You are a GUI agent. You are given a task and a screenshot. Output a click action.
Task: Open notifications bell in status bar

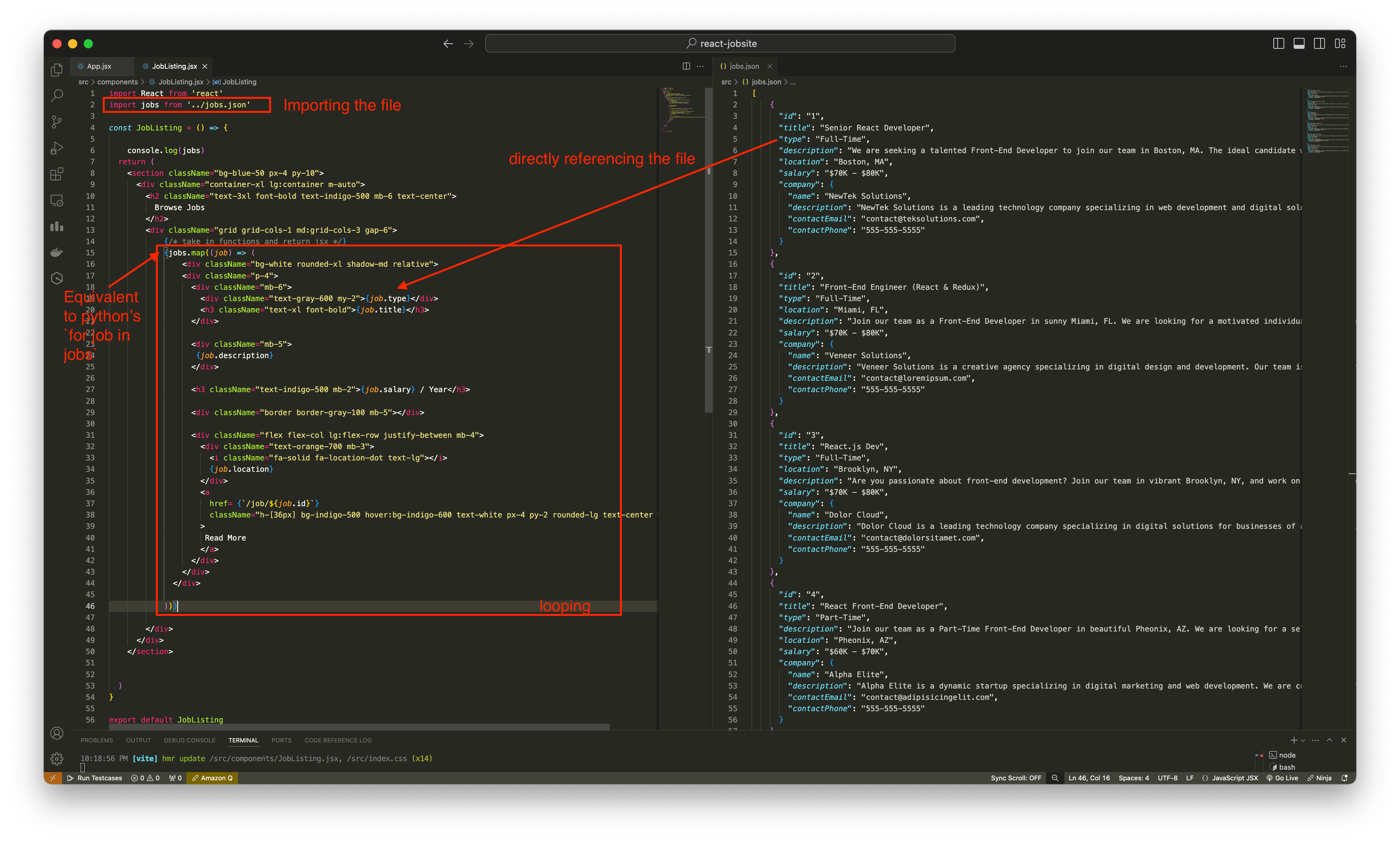[1345, 778]
